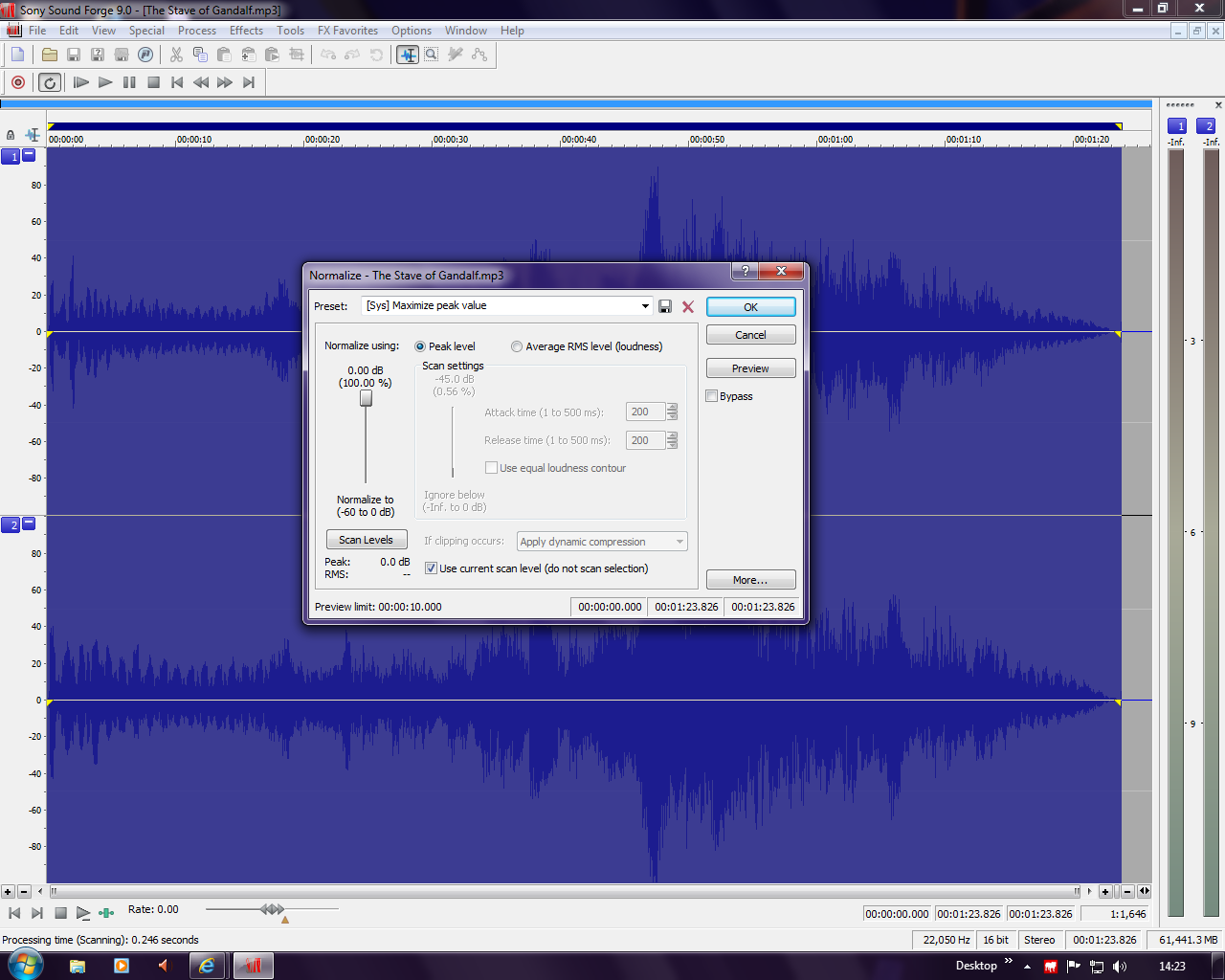Select the Average RMS level radio button
Viewport: 1225px width, 980px height.
coord(517,346)
